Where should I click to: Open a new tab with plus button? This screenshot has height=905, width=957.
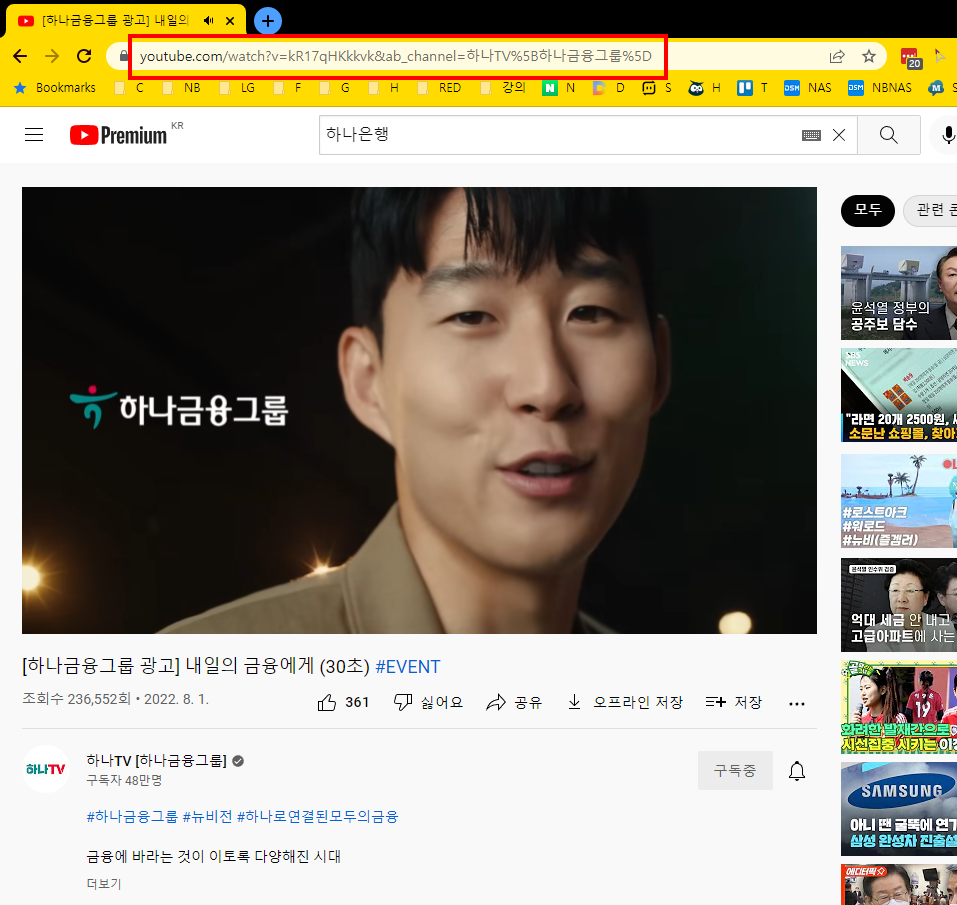[x=267, y=21]
